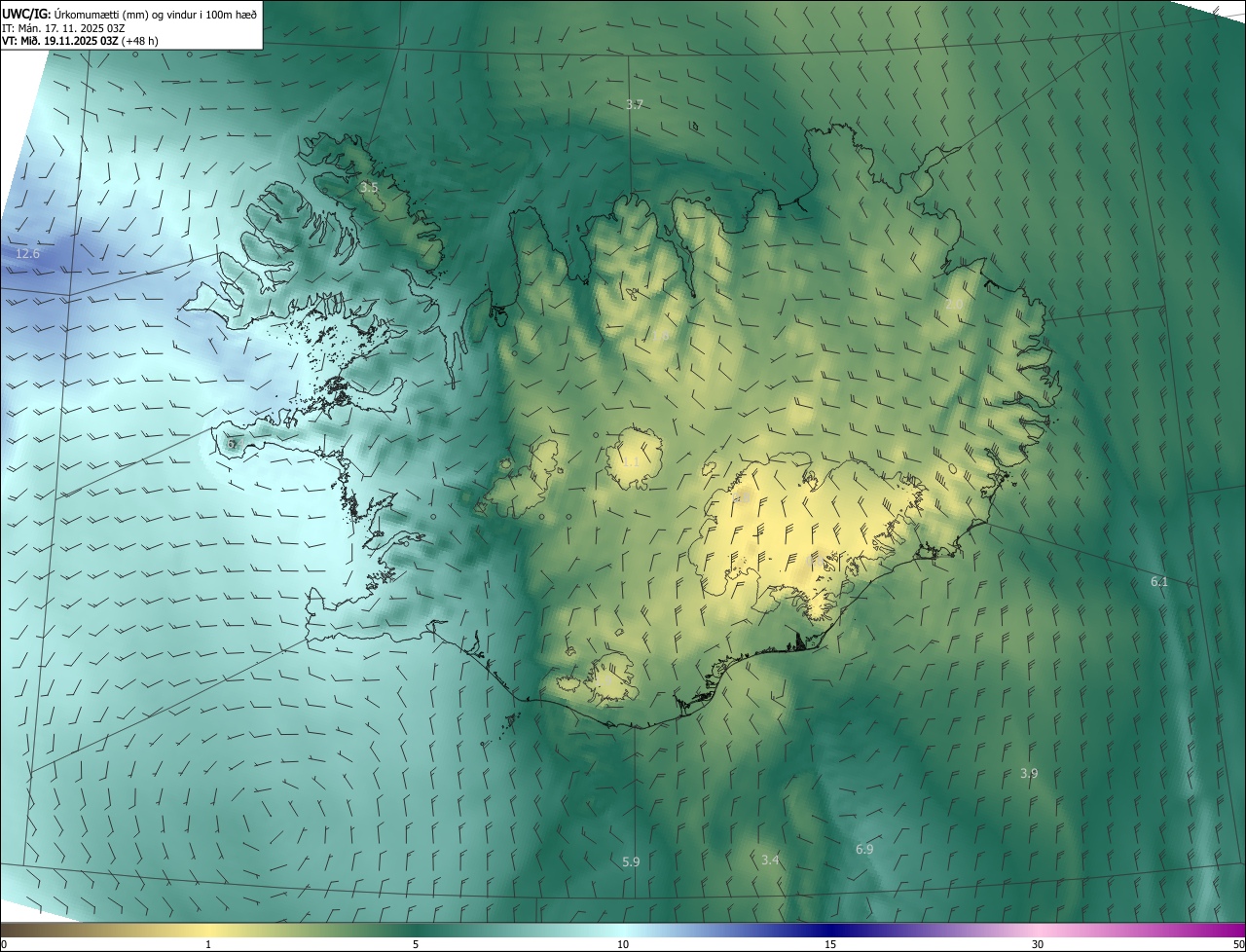Screen dimensions: 1246x952
Task: Click the color scale tick label 15
Action: (x=830, y=945)
